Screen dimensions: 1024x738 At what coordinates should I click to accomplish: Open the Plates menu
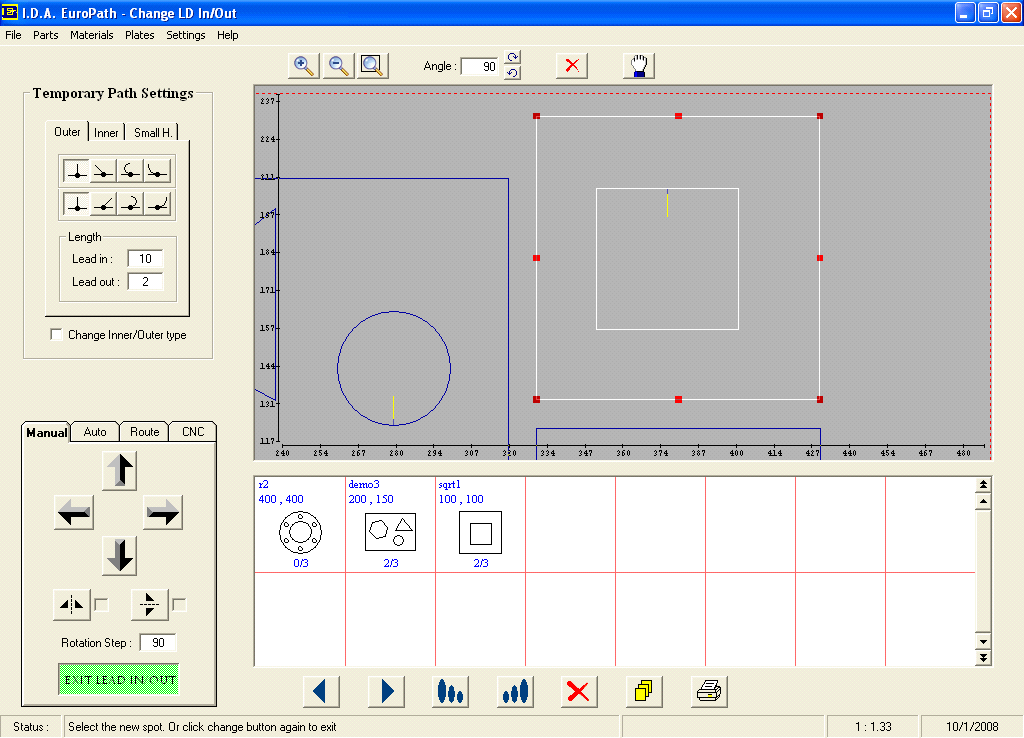coord(140,35)
